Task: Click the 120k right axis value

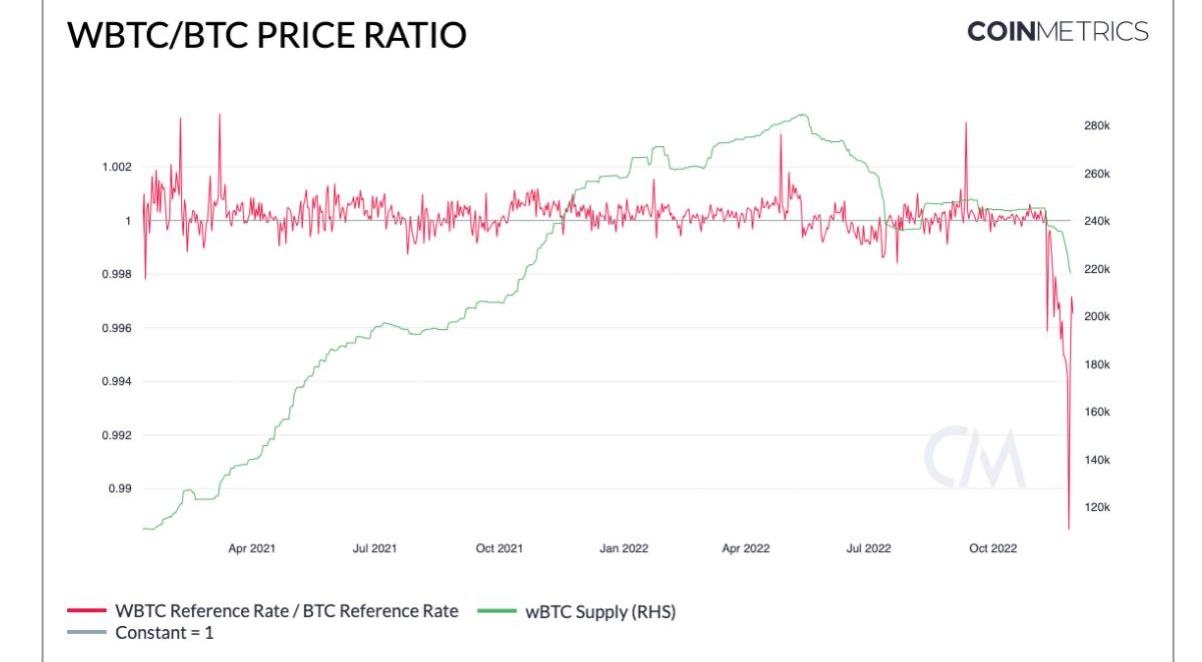Action: 1098,508
